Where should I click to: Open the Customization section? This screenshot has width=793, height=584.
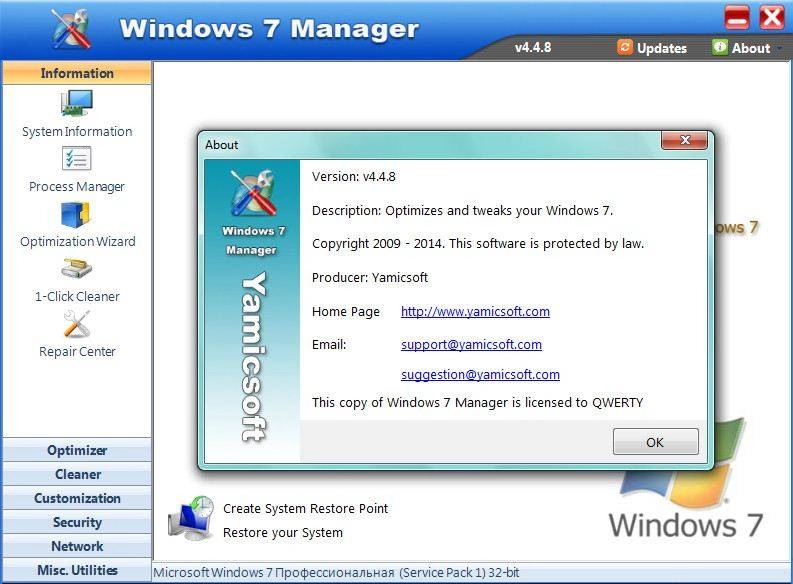77,498
